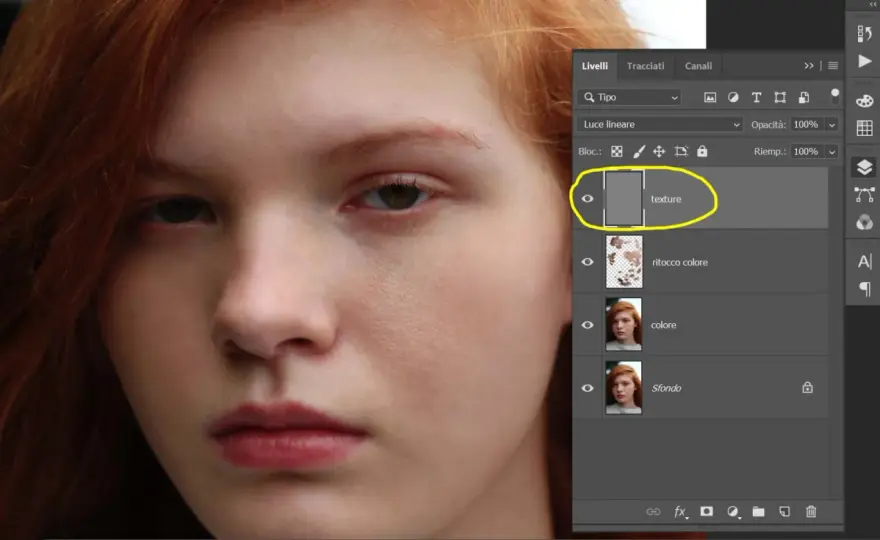880x540 pixels.
Task: Select the texture layer thumbnail
Action: [x=624, y=199]
